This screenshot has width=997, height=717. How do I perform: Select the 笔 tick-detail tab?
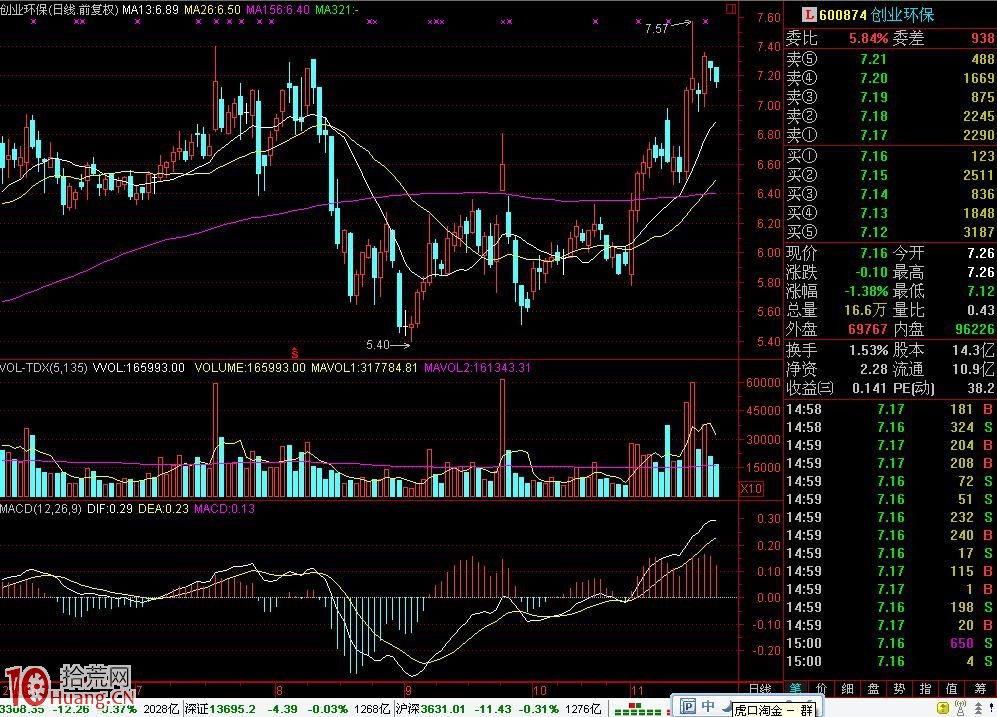tap(795, 689)
